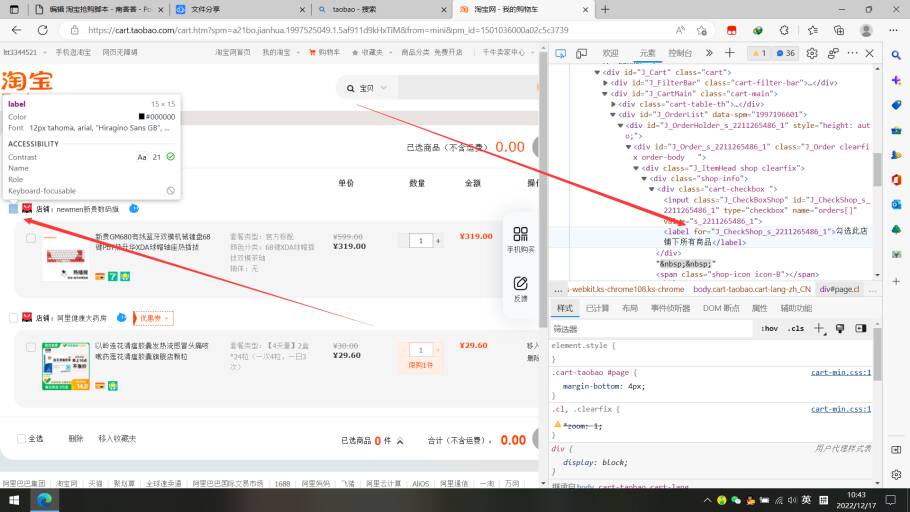Open Edge sidebar search icon
Viewport: 910px width, 512px height.
pyautogui.click(x=897, y=55)
